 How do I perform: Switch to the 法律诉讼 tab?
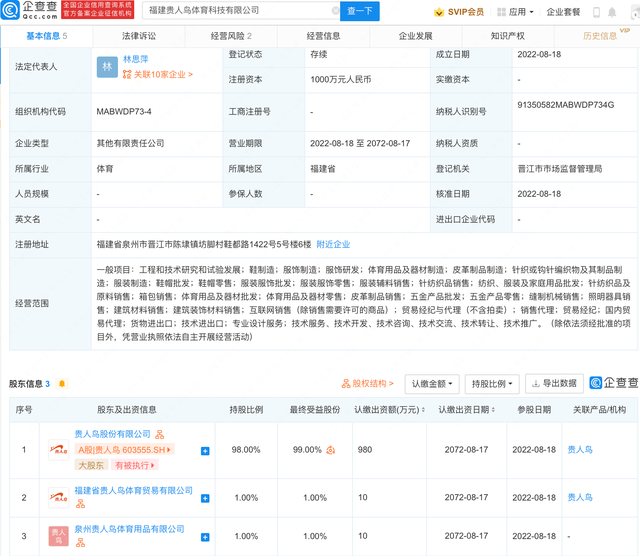(x=139, y=36)
